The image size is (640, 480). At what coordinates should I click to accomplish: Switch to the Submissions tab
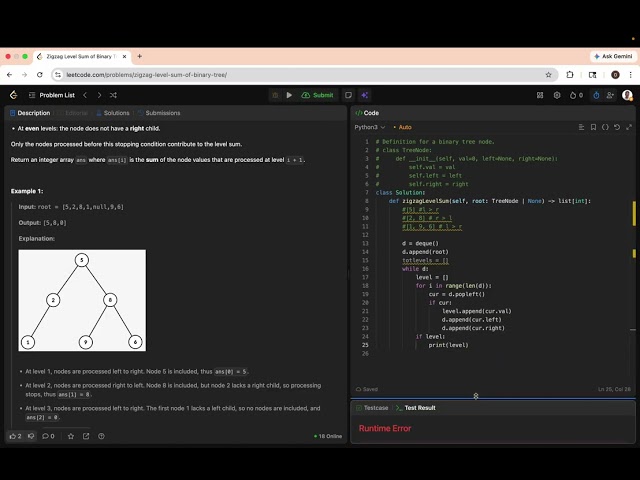159,113
